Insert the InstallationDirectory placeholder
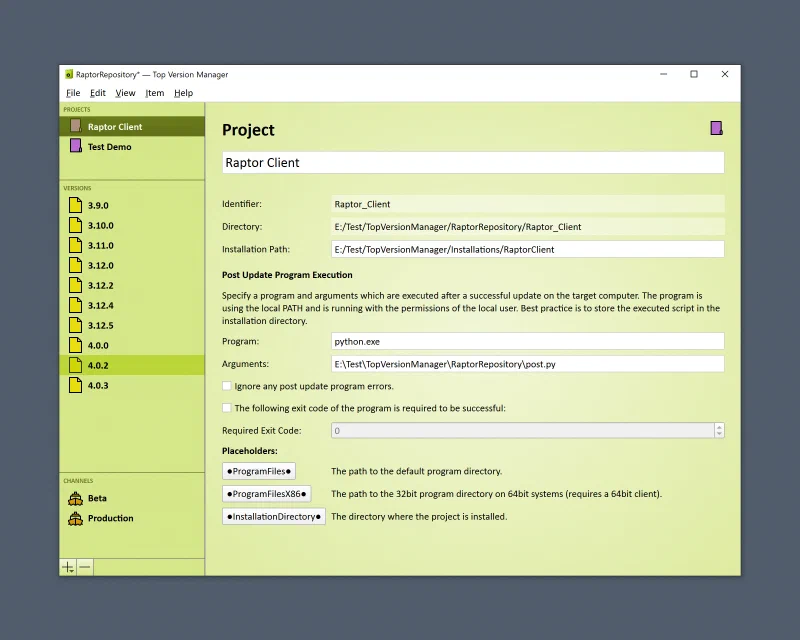This screenshot has width=800, height=640. pos(273,516)
